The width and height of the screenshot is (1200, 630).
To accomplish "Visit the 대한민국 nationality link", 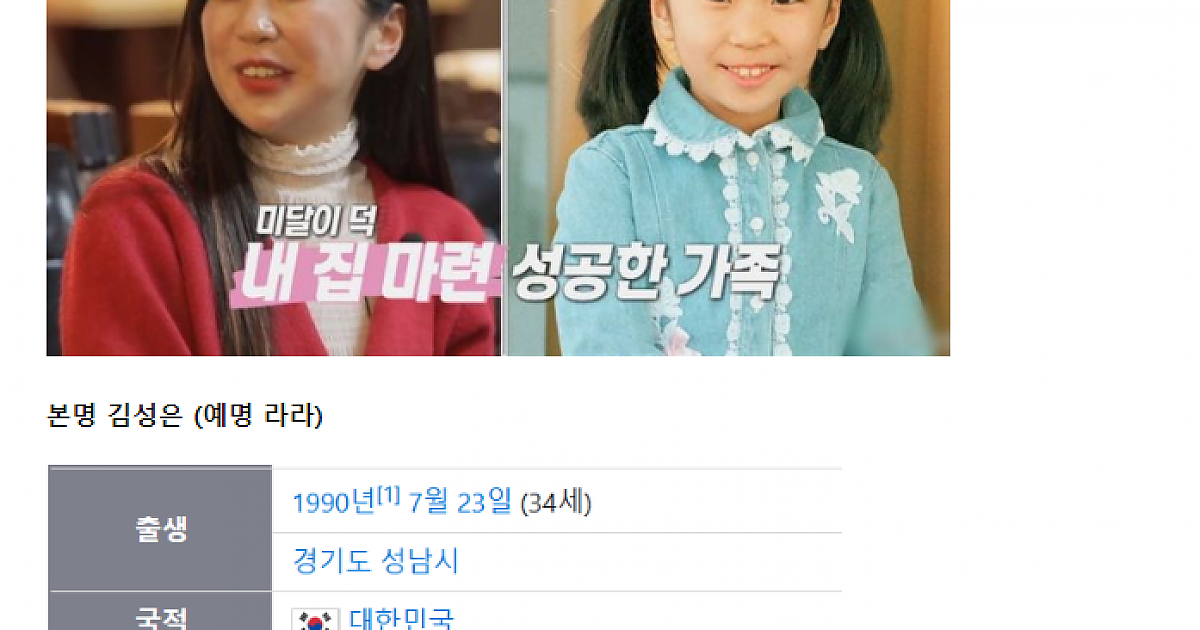I will (401, 619).
